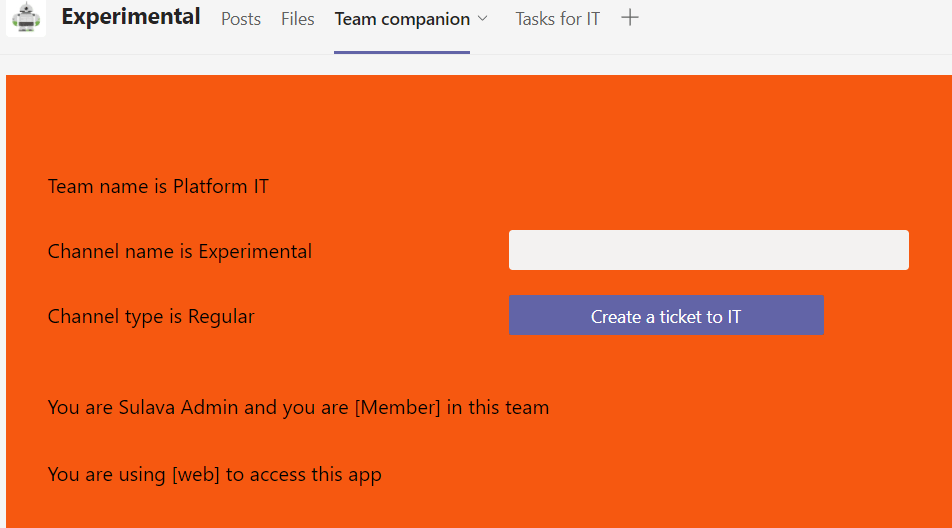Click the [web] client type label
Image resolution: width=952 pixels, height=528 pixels.
click(196, 474)
